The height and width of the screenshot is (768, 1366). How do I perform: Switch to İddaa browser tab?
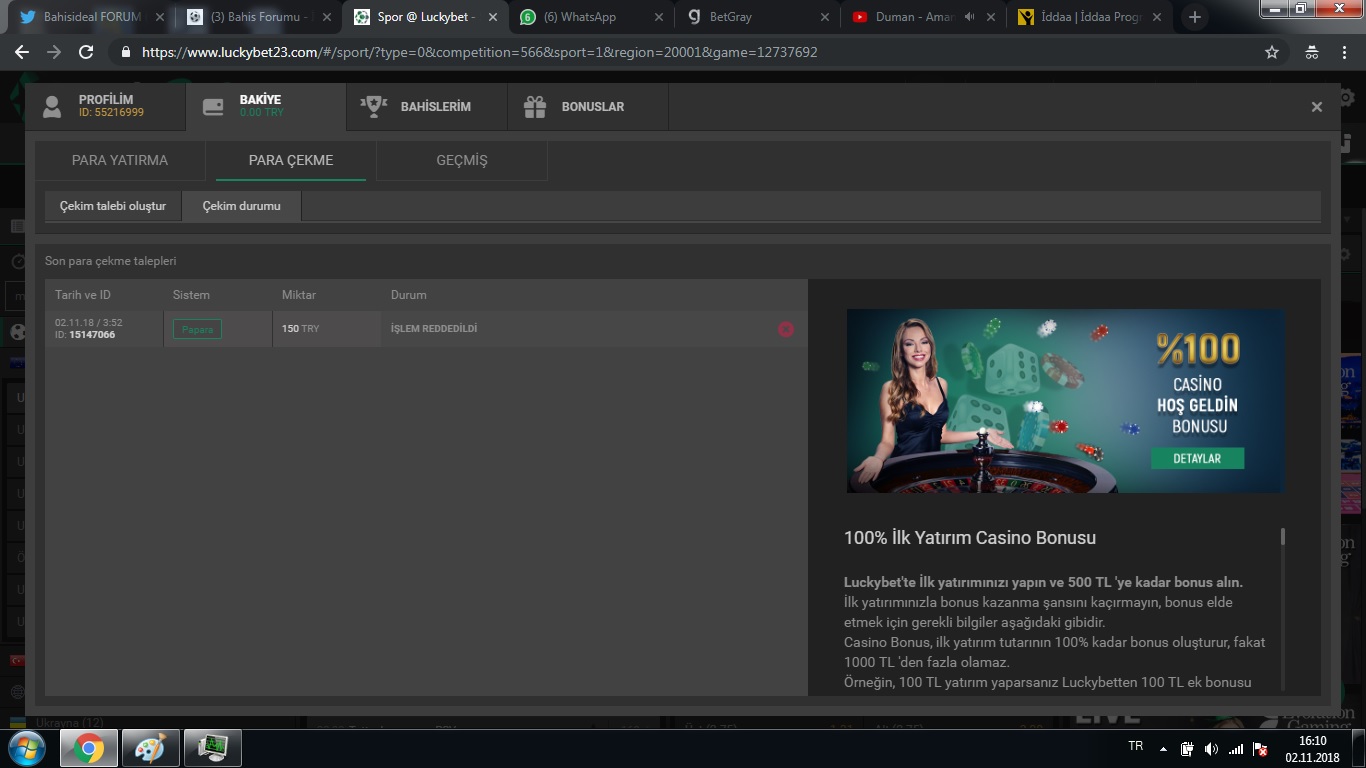1090,17
